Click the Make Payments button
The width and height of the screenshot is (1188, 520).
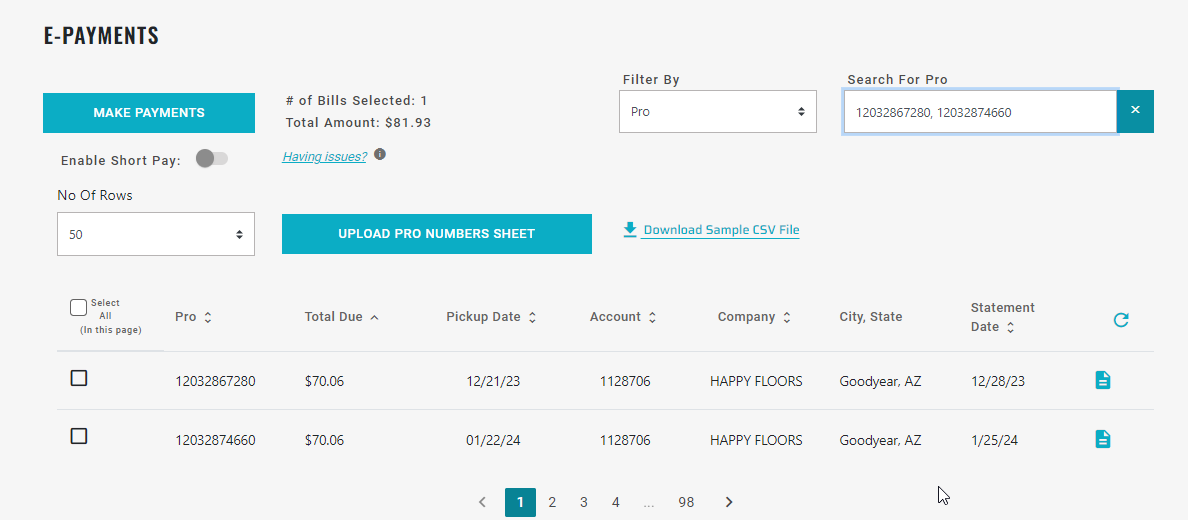[149, 113]
